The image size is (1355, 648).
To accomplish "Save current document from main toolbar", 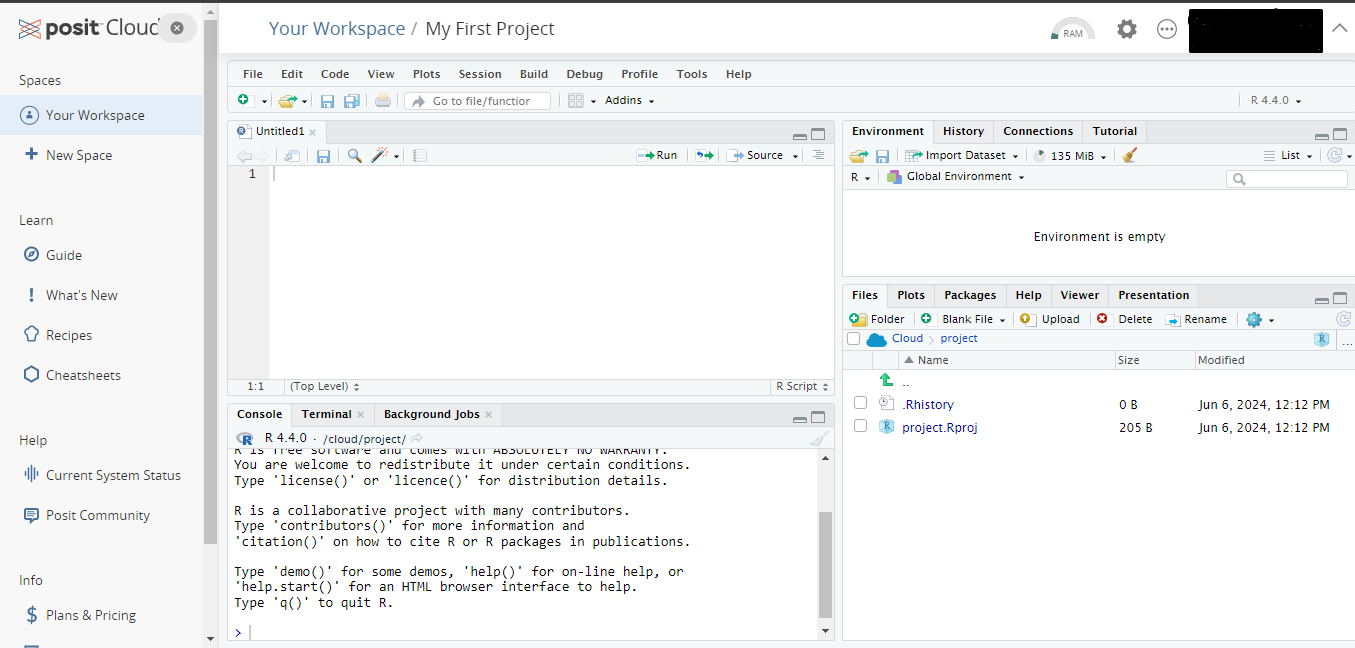I will (327, 101).
